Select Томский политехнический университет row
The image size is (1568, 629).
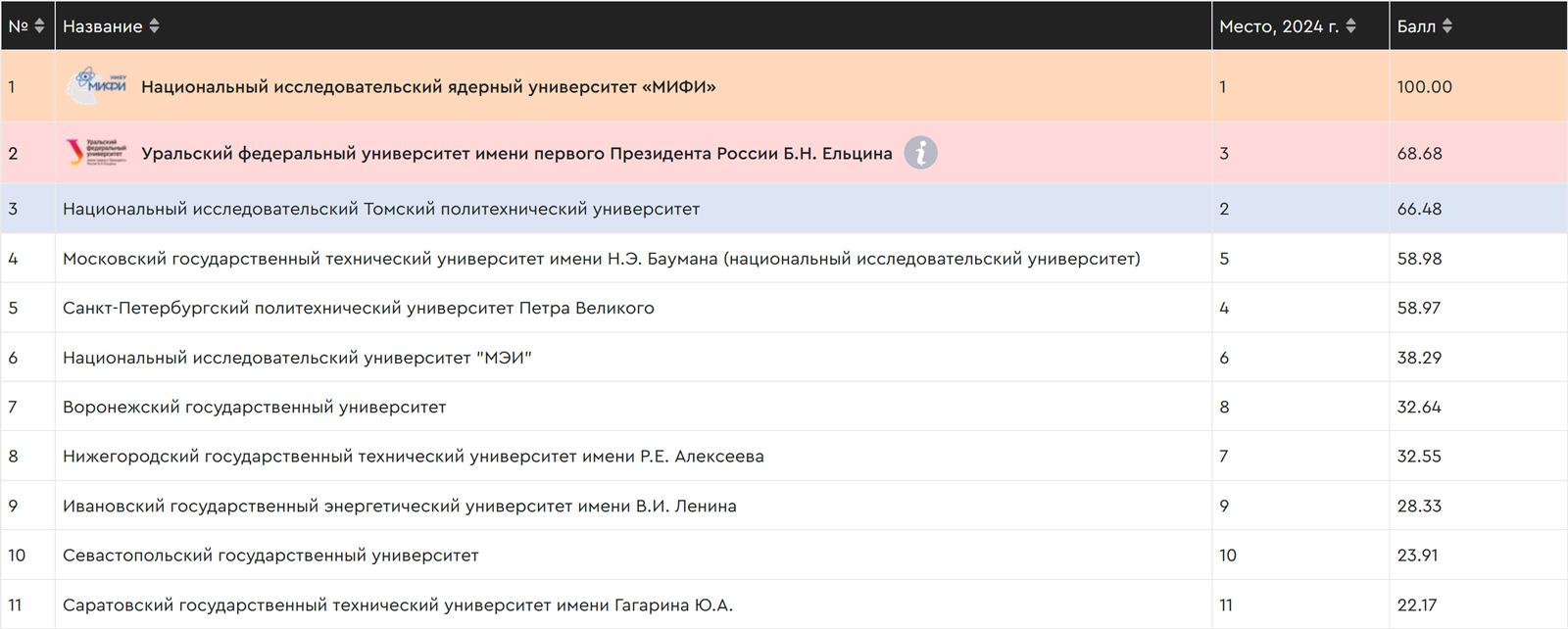pyautogui.click(x=784, y=209)
